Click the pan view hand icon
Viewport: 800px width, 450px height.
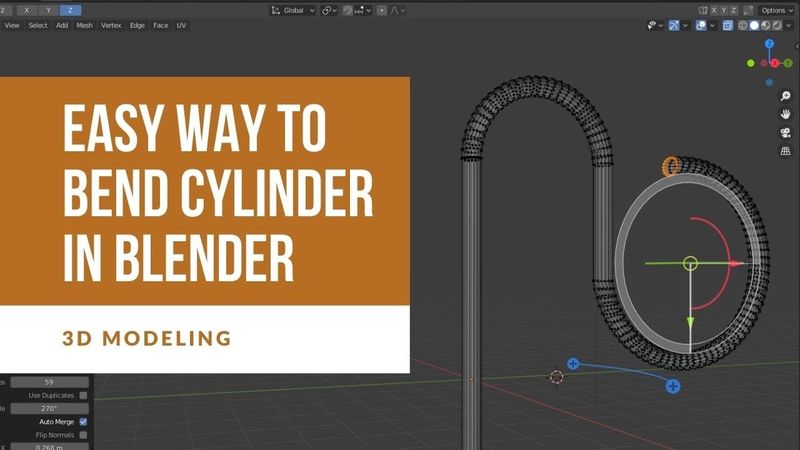[786, 114]
